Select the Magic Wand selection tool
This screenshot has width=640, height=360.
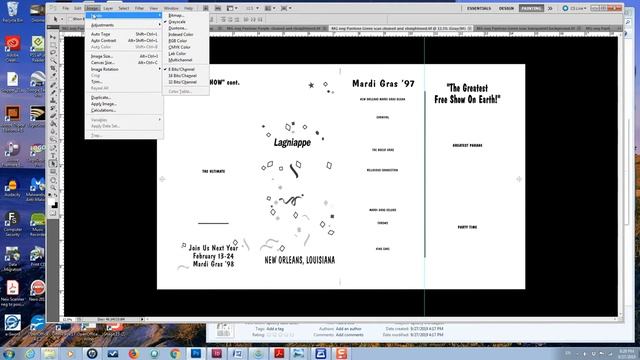coord(53,60)
